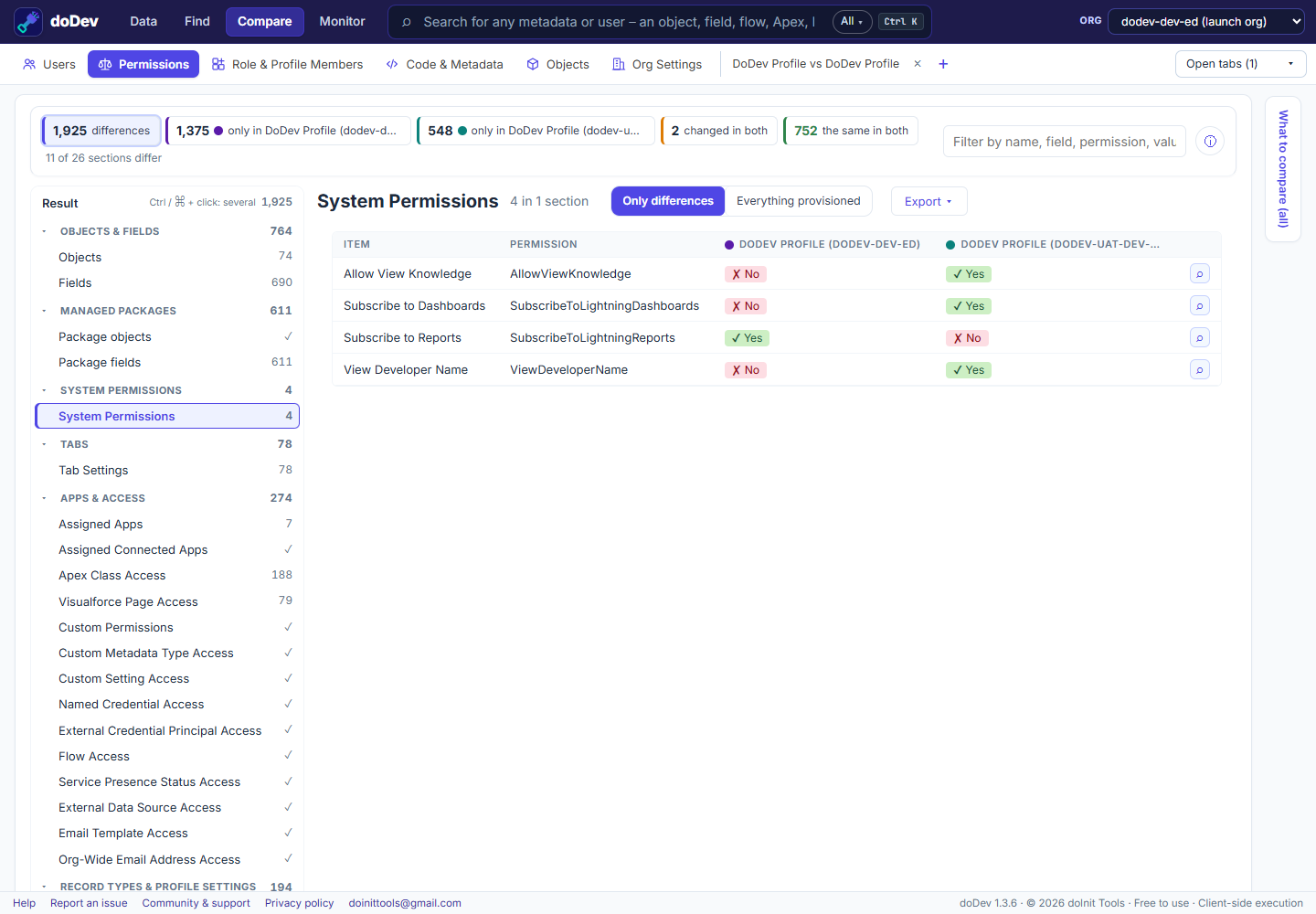
Task: Filter by 1,375 only in dodev-dev-ed chip
Action: point(288,131)
